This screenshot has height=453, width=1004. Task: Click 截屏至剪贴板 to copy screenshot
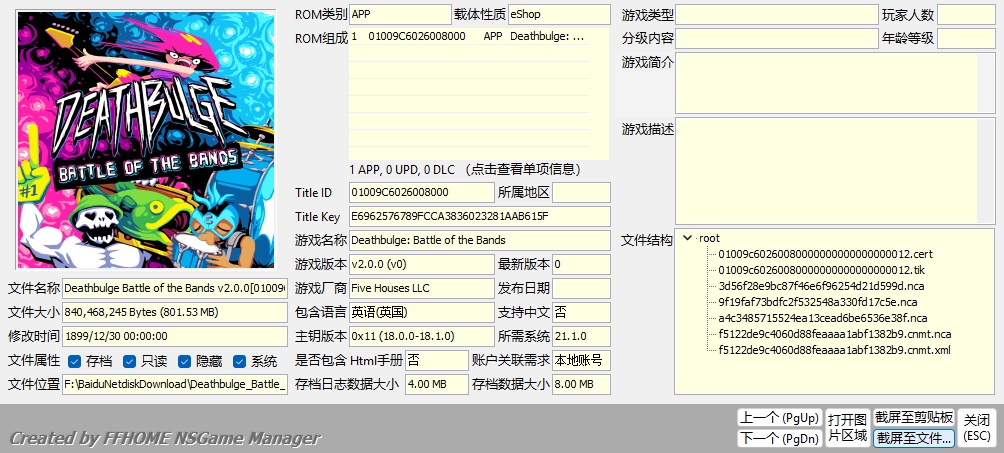[x=914, y=418]
